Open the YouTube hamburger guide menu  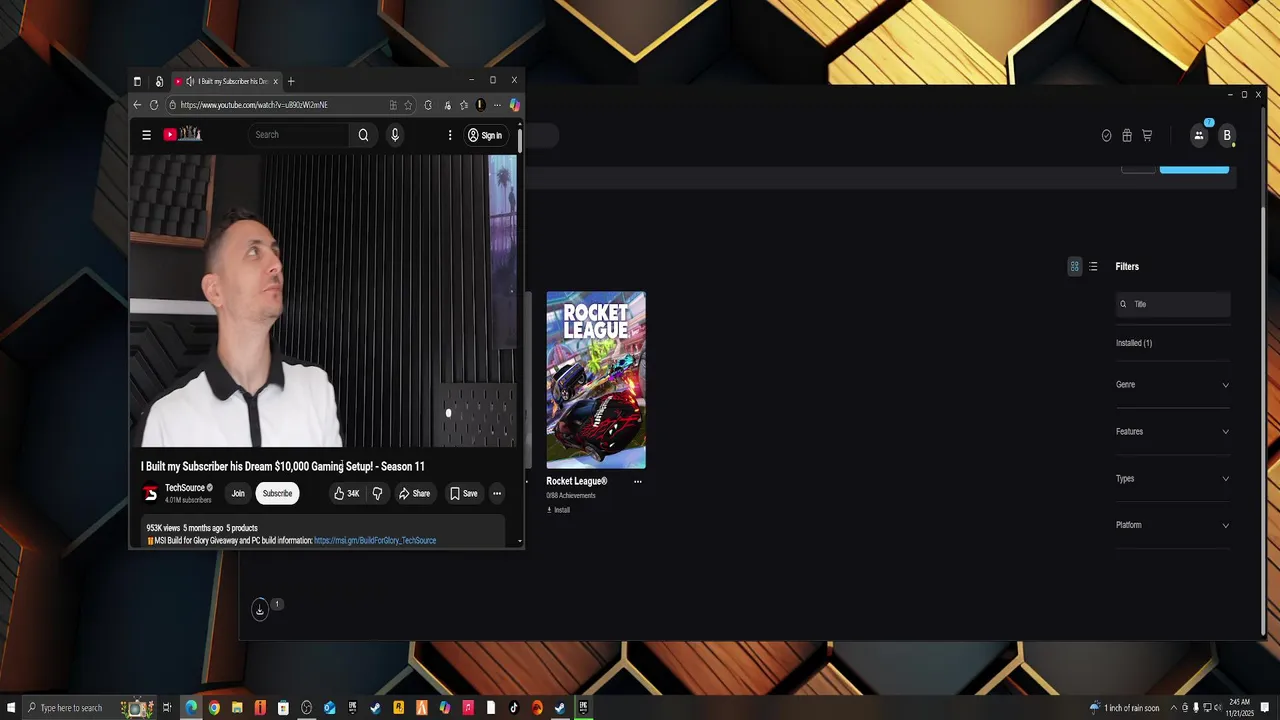tap(146, 135)
